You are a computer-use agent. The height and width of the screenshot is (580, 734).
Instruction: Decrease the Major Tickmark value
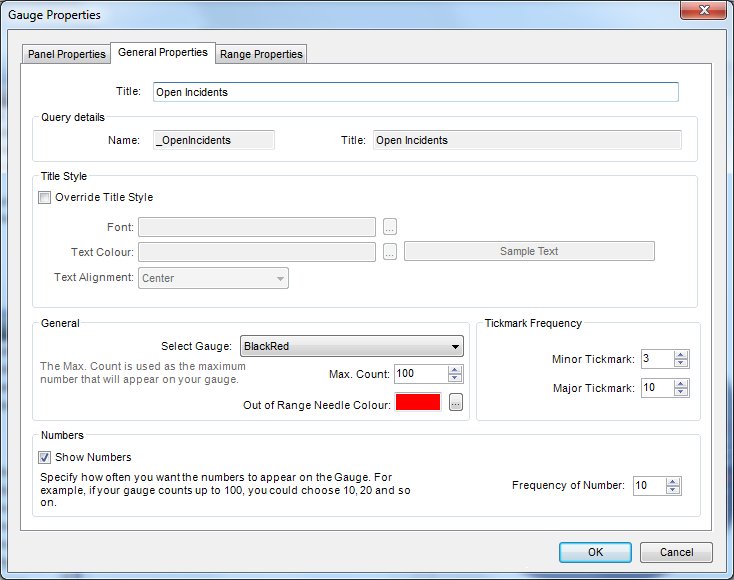[x=681, y=393]
